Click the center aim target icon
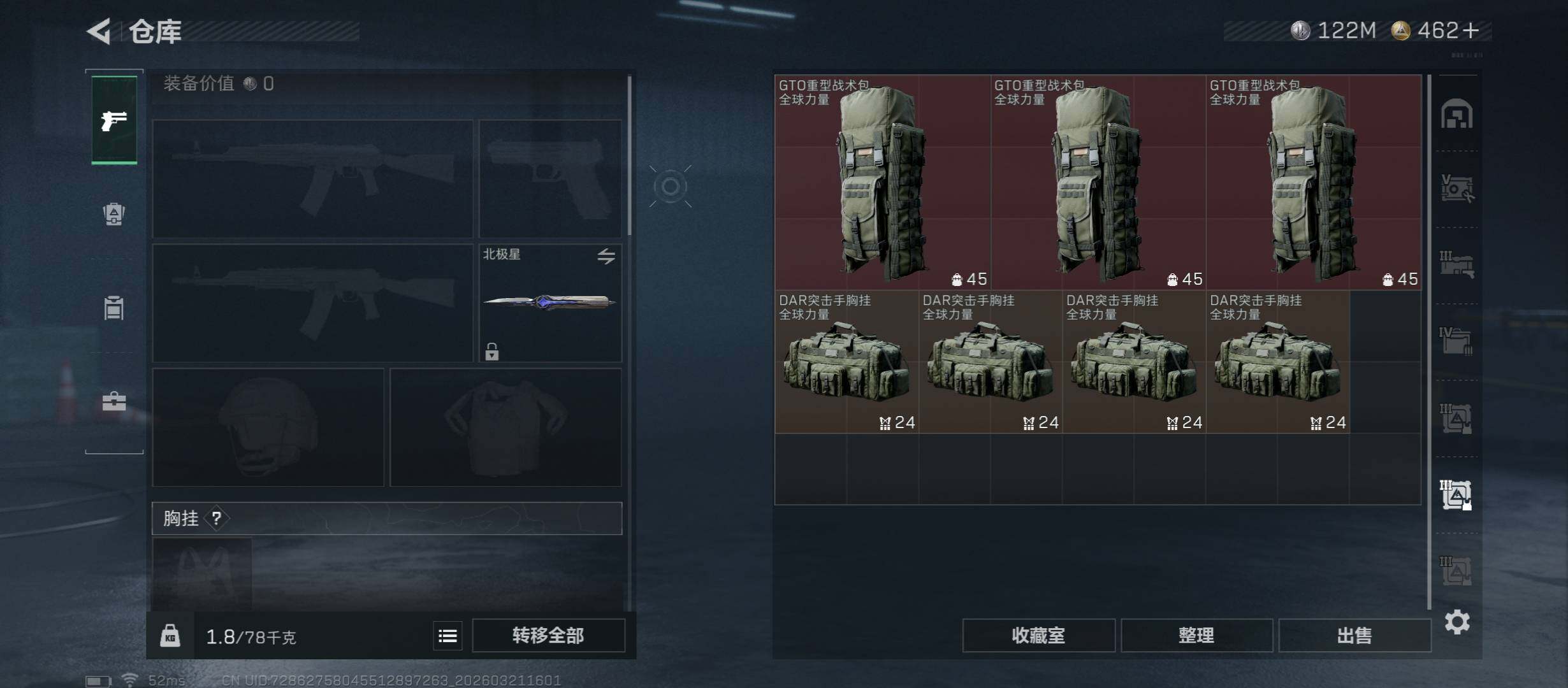Screen dimensions: 1568x688 (670, 186)
